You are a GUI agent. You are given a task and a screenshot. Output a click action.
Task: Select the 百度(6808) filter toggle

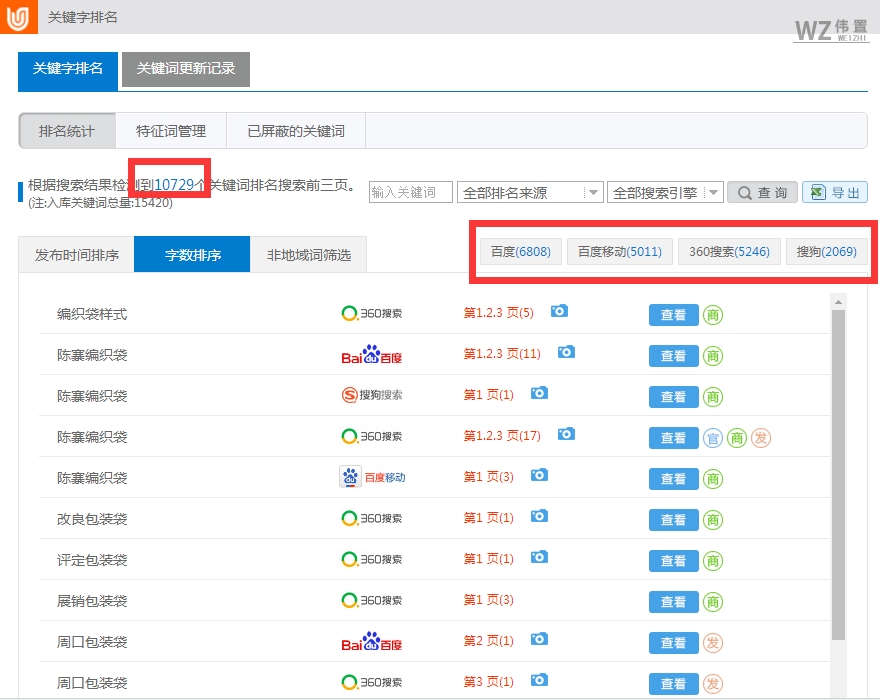click(520, 251)
